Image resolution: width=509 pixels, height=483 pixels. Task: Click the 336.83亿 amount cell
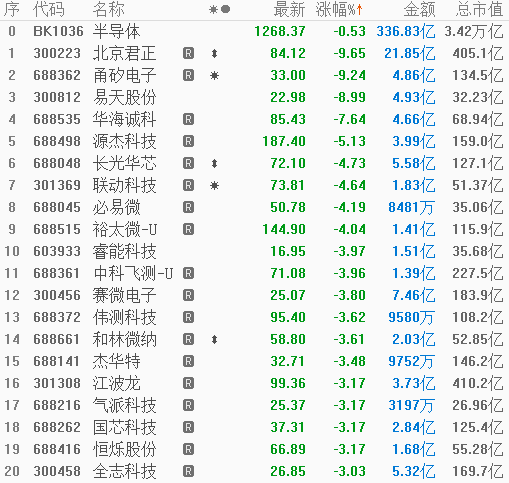[x=406, y=31]
